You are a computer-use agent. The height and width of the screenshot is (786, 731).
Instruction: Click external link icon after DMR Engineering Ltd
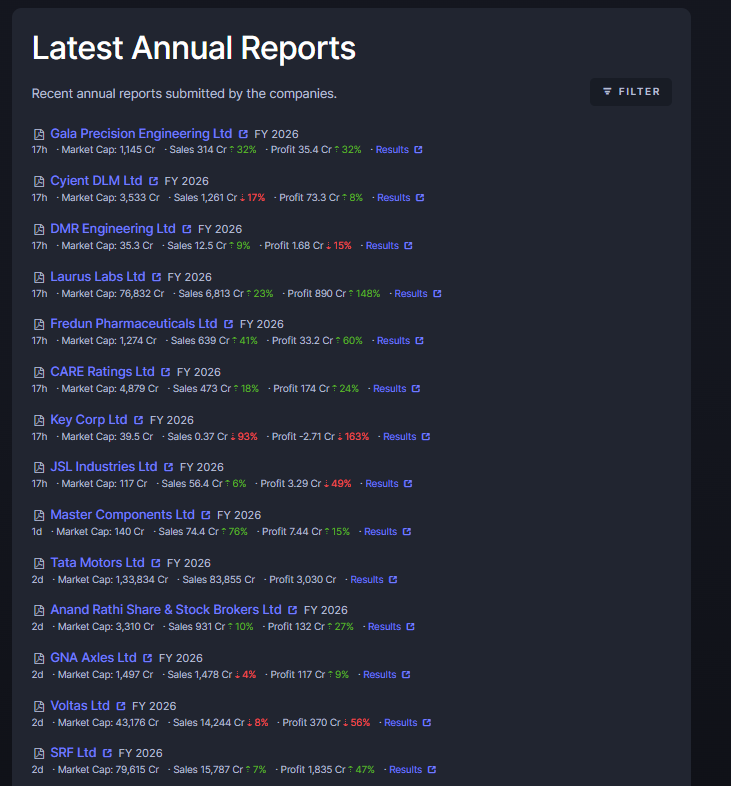coord(187,230)
